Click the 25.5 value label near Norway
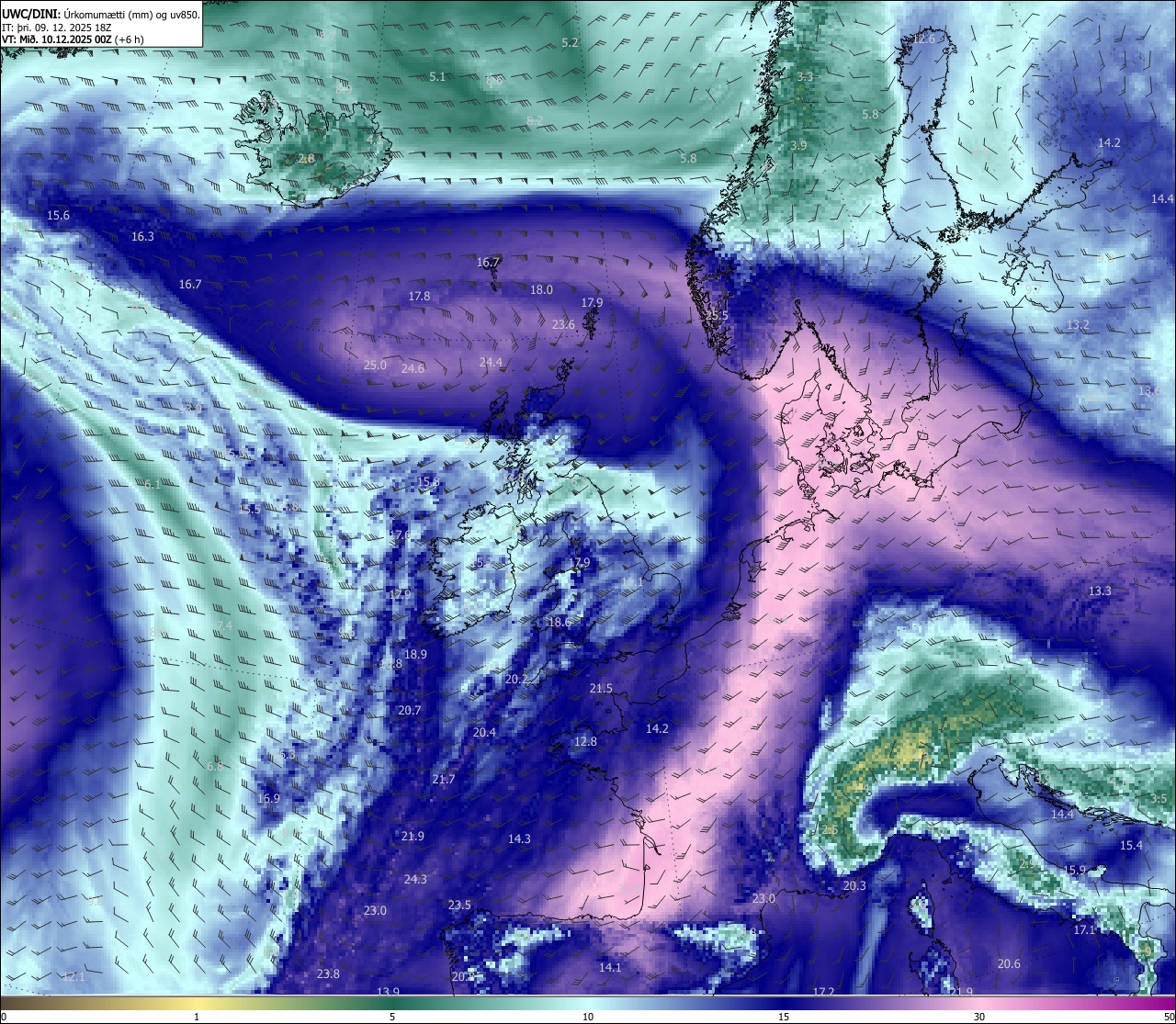Image resolution: width=1176 pixels, height=1024 pixels. (717, 316)
